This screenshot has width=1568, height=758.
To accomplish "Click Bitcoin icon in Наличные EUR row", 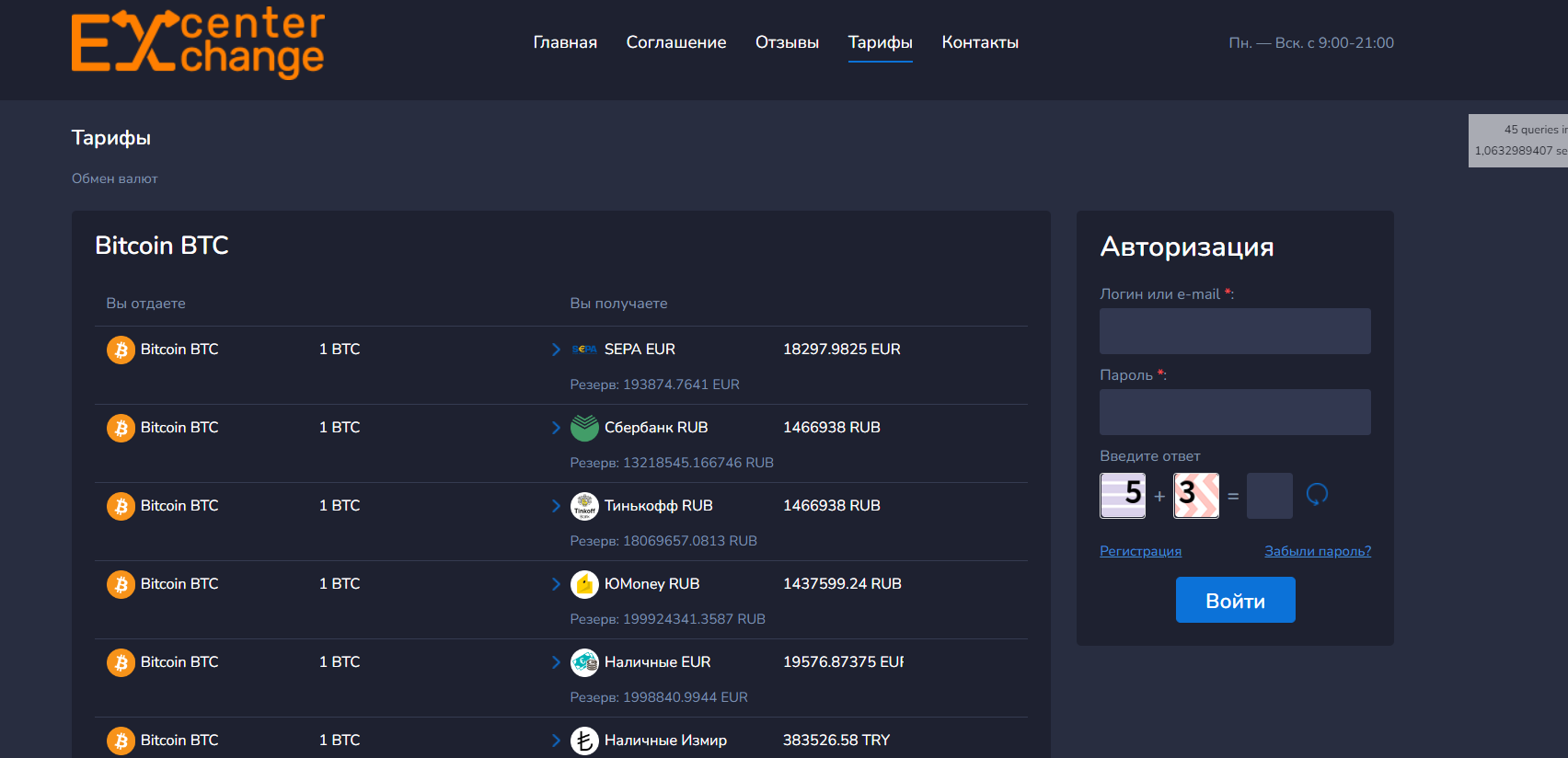I will (x=121, y=662).
